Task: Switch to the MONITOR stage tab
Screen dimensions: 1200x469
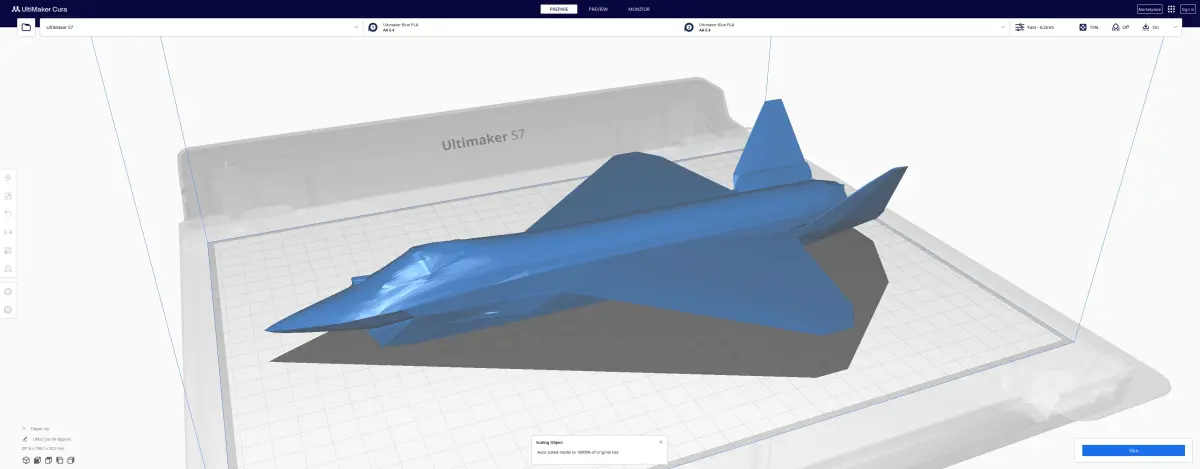Action: (638, 8)
